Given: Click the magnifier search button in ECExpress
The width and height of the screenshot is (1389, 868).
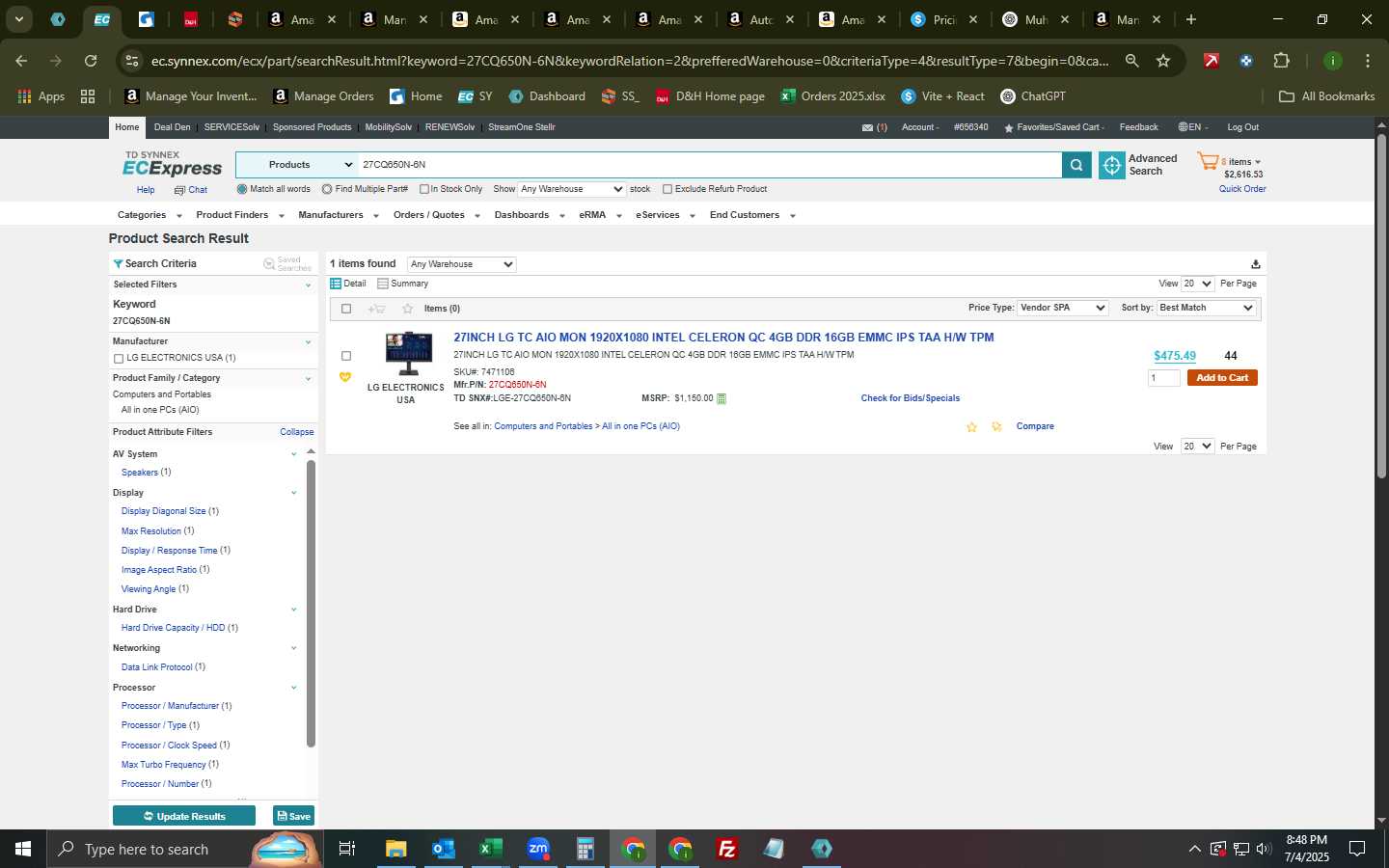Looking at the screenshot, I should [x=1076, y=165].
